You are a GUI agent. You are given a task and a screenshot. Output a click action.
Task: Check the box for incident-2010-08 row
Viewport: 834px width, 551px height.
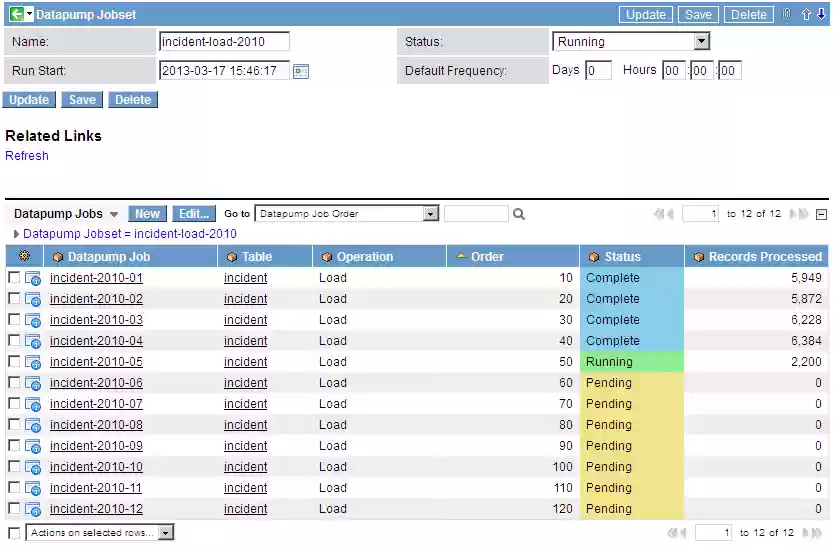click(x=14, y=424)
